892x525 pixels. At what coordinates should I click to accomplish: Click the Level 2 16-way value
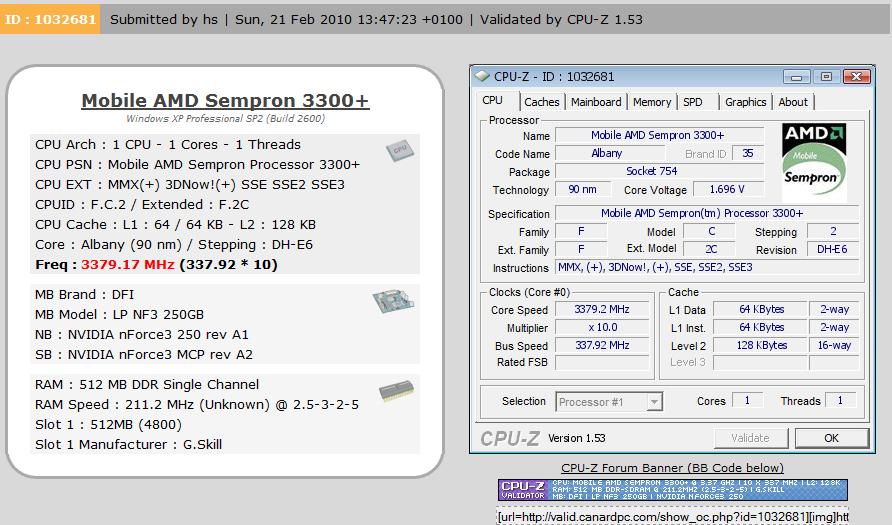pos(834,345)
